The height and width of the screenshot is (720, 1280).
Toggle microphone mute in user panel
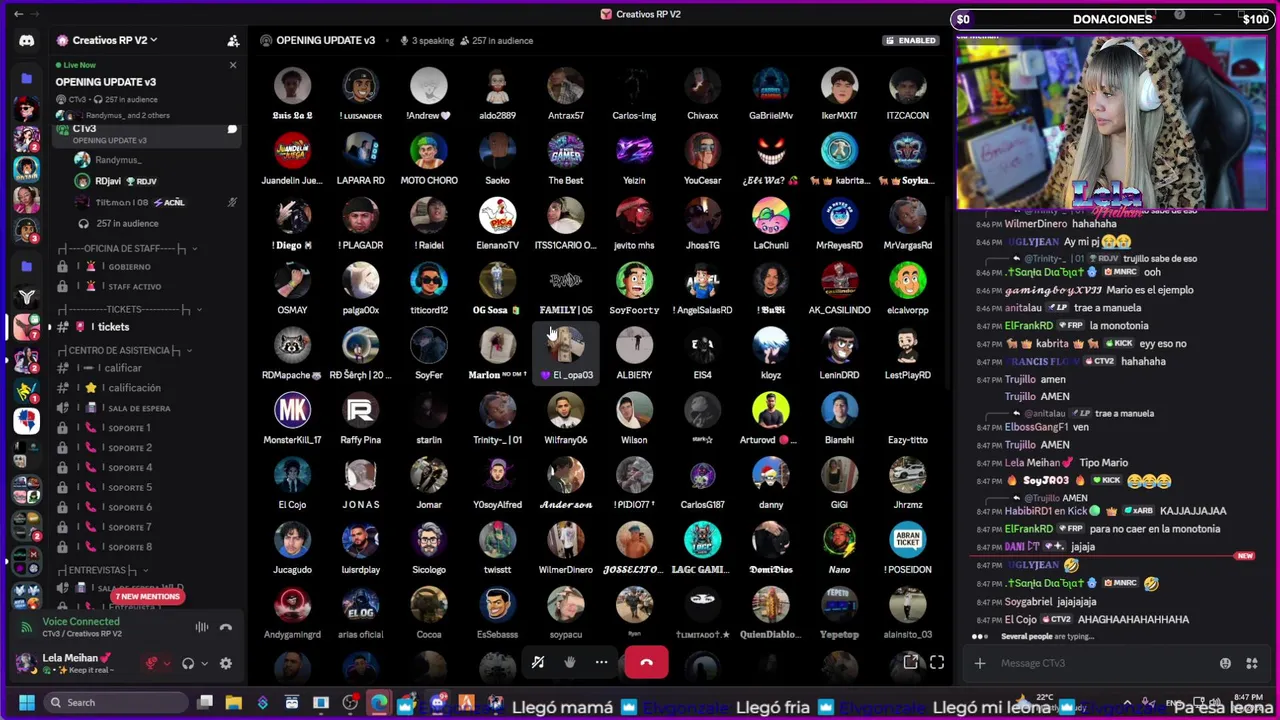152,663
